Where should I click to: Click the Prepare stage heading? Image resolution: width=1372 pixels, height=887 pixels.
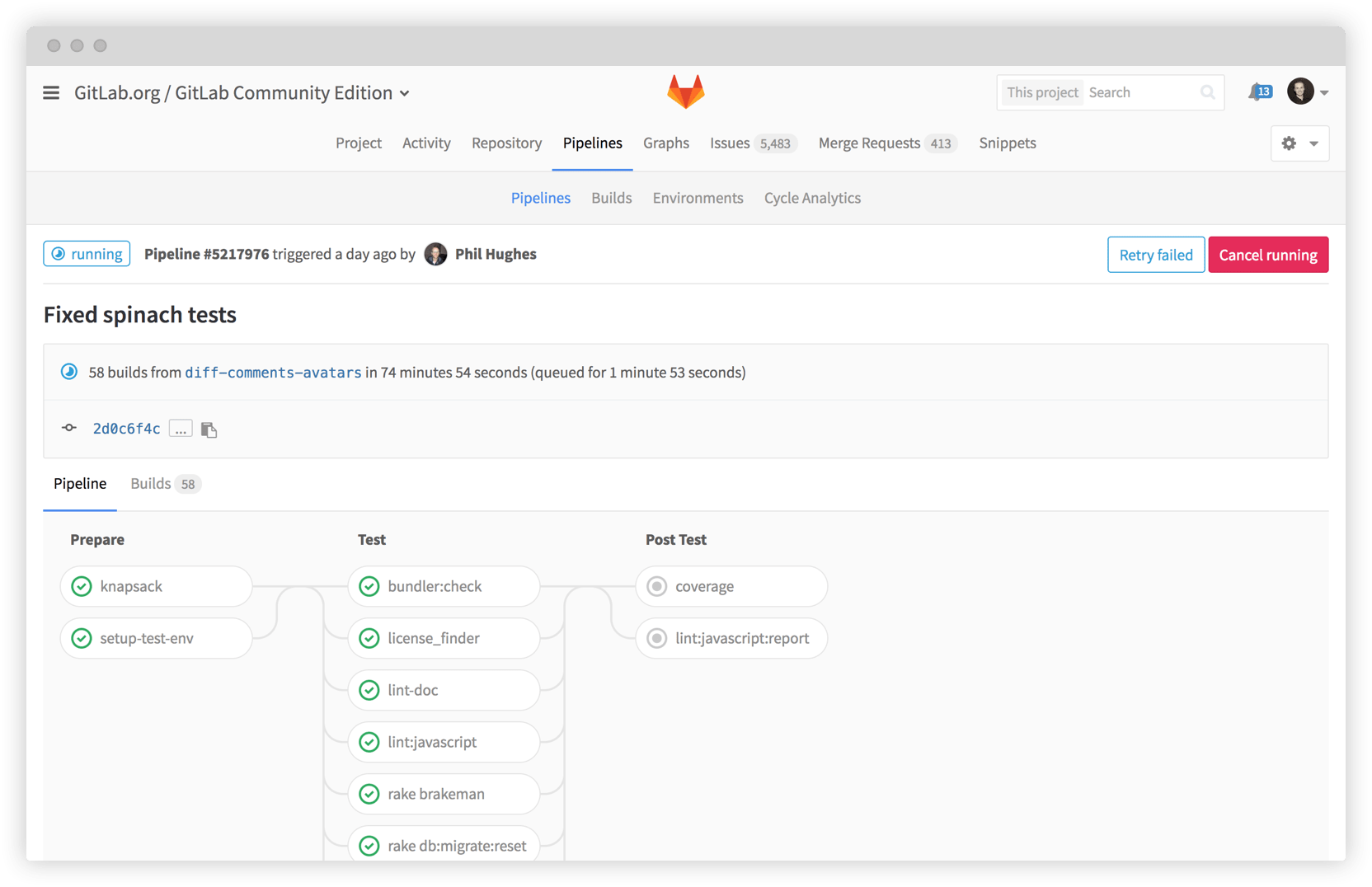(97, 539)
